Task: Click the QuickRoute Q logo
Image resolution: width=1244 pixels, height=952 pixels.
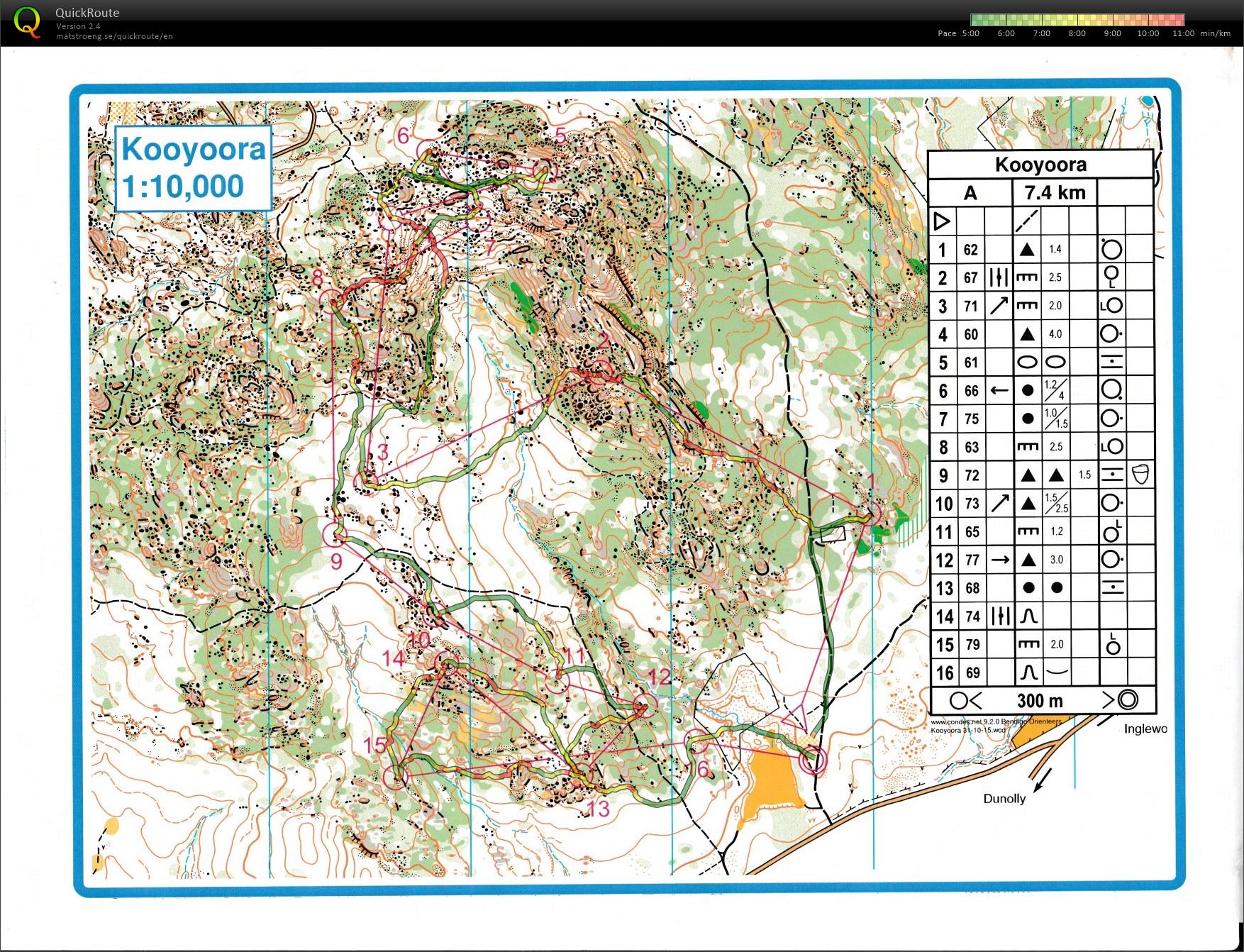Action: click(x=27, y=22)
